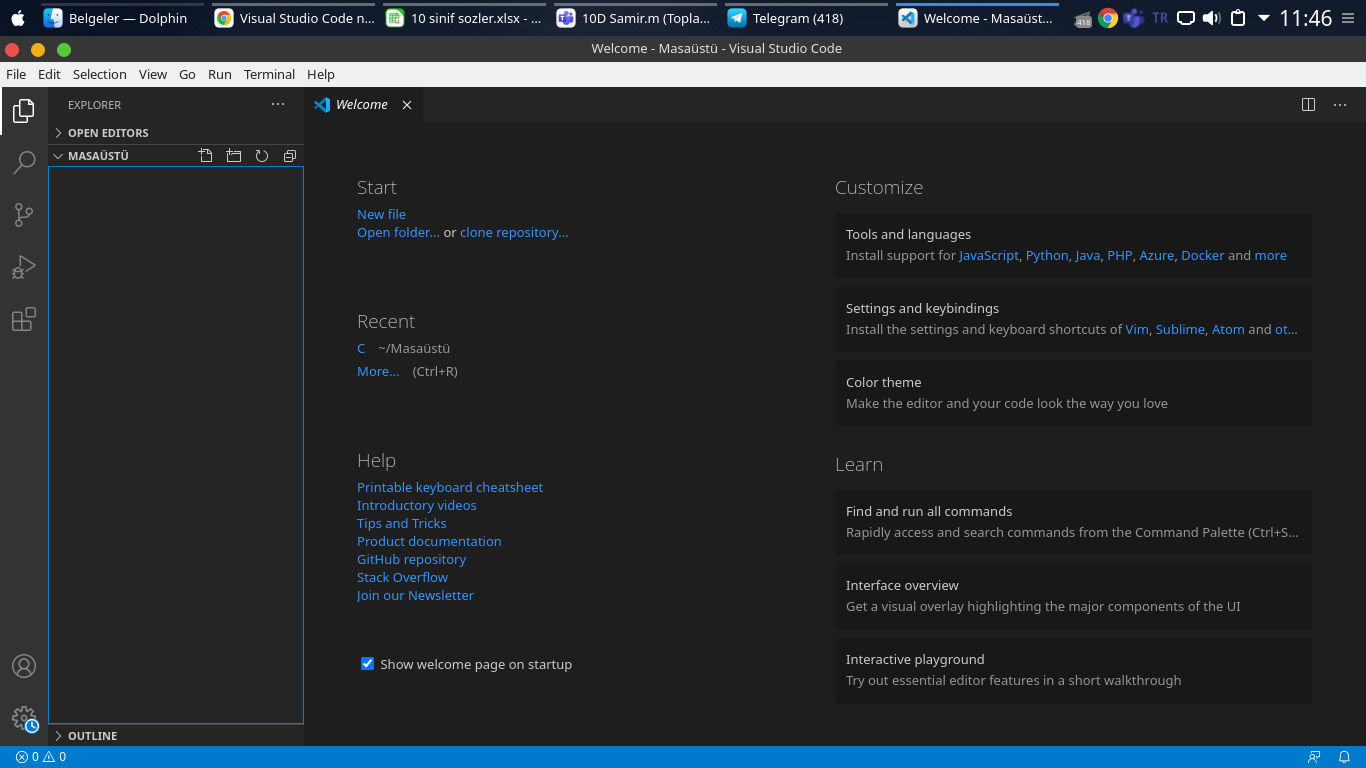Open errors and warnings problems indicator
Screen dimensions: 1366x768
point(41,757)
